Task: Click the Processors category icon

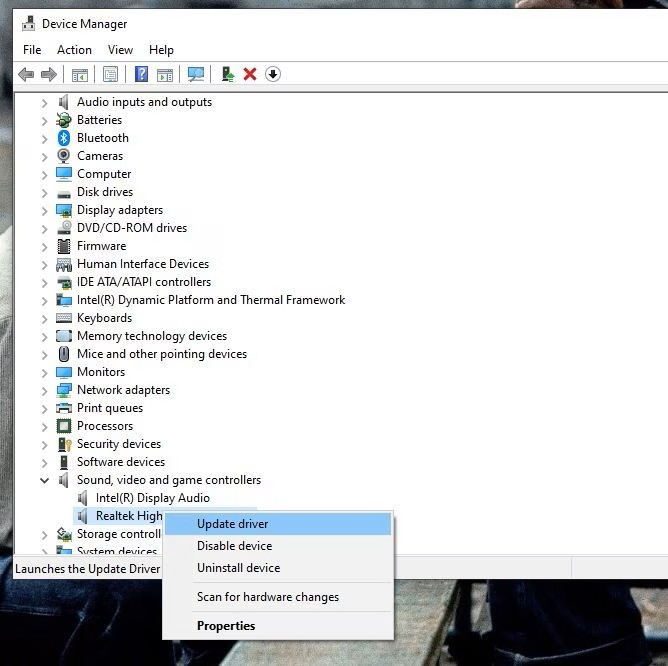Action: pyautogui.click(x=64, y=426)
